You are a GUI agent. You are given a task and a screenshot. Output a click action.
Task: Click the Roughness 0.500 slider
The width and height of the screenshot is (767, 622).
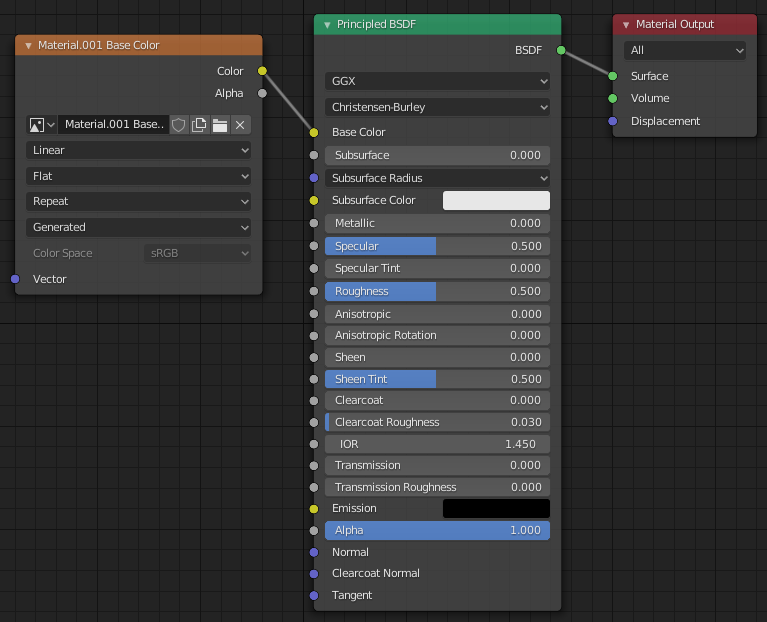tap(437, 291)
